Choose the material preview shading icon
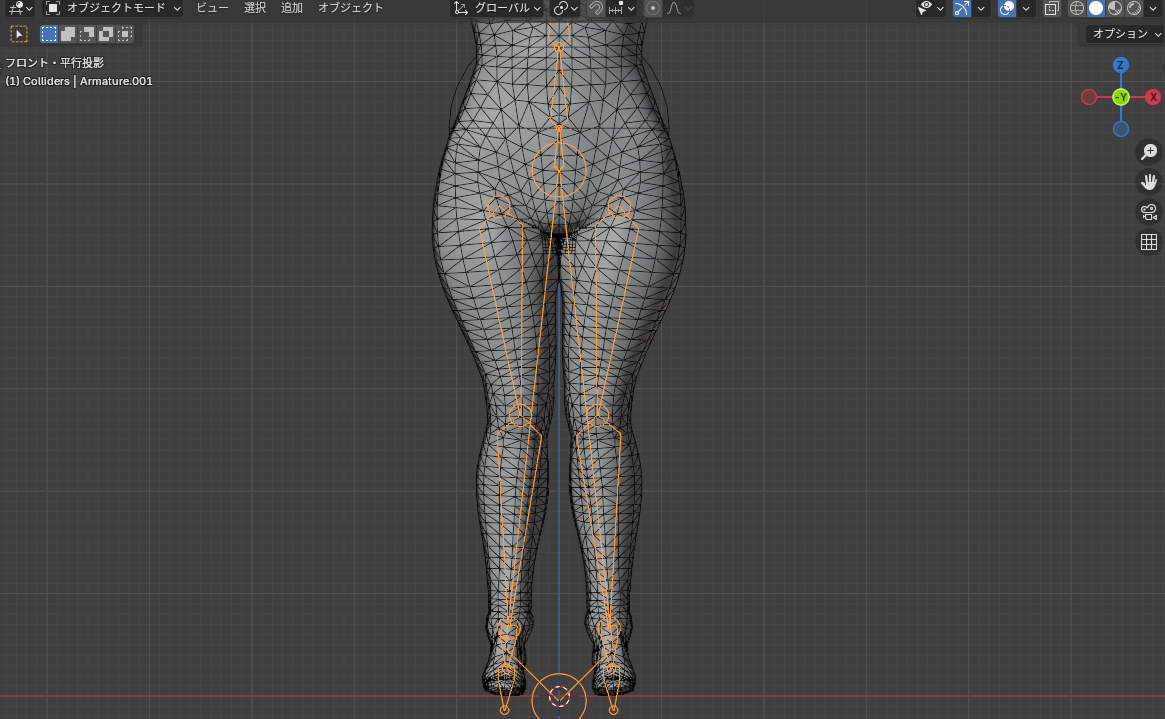The width and height of the screenshot is (1165, 719). (1115, 8)
